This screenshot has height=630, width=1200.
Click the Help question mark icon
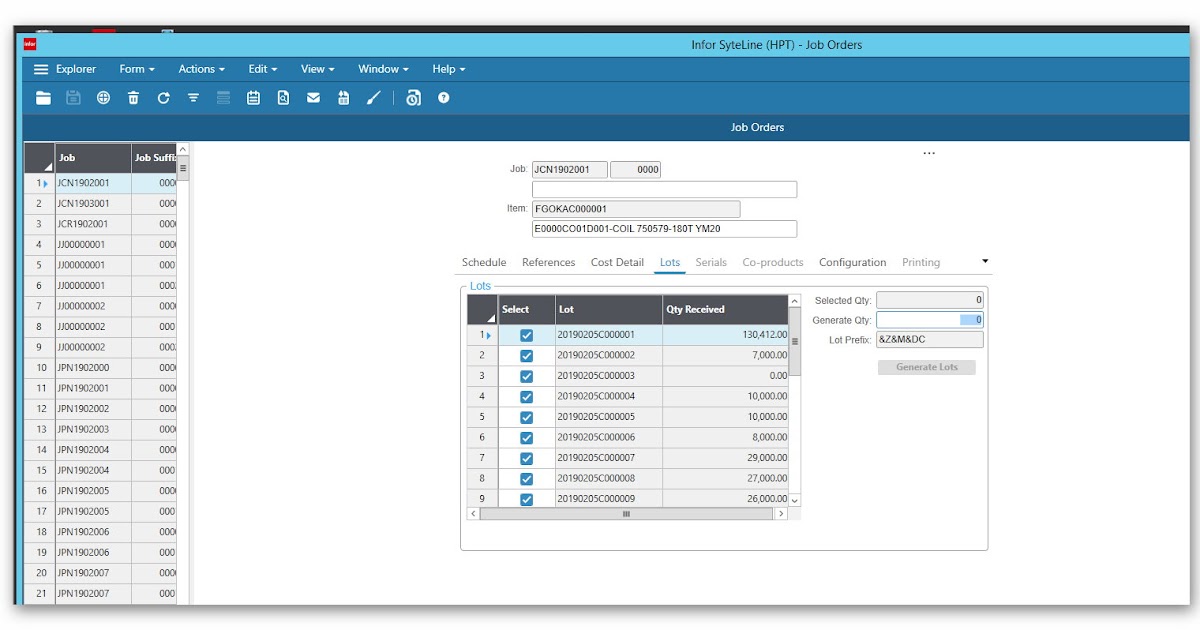coord(443,97)
